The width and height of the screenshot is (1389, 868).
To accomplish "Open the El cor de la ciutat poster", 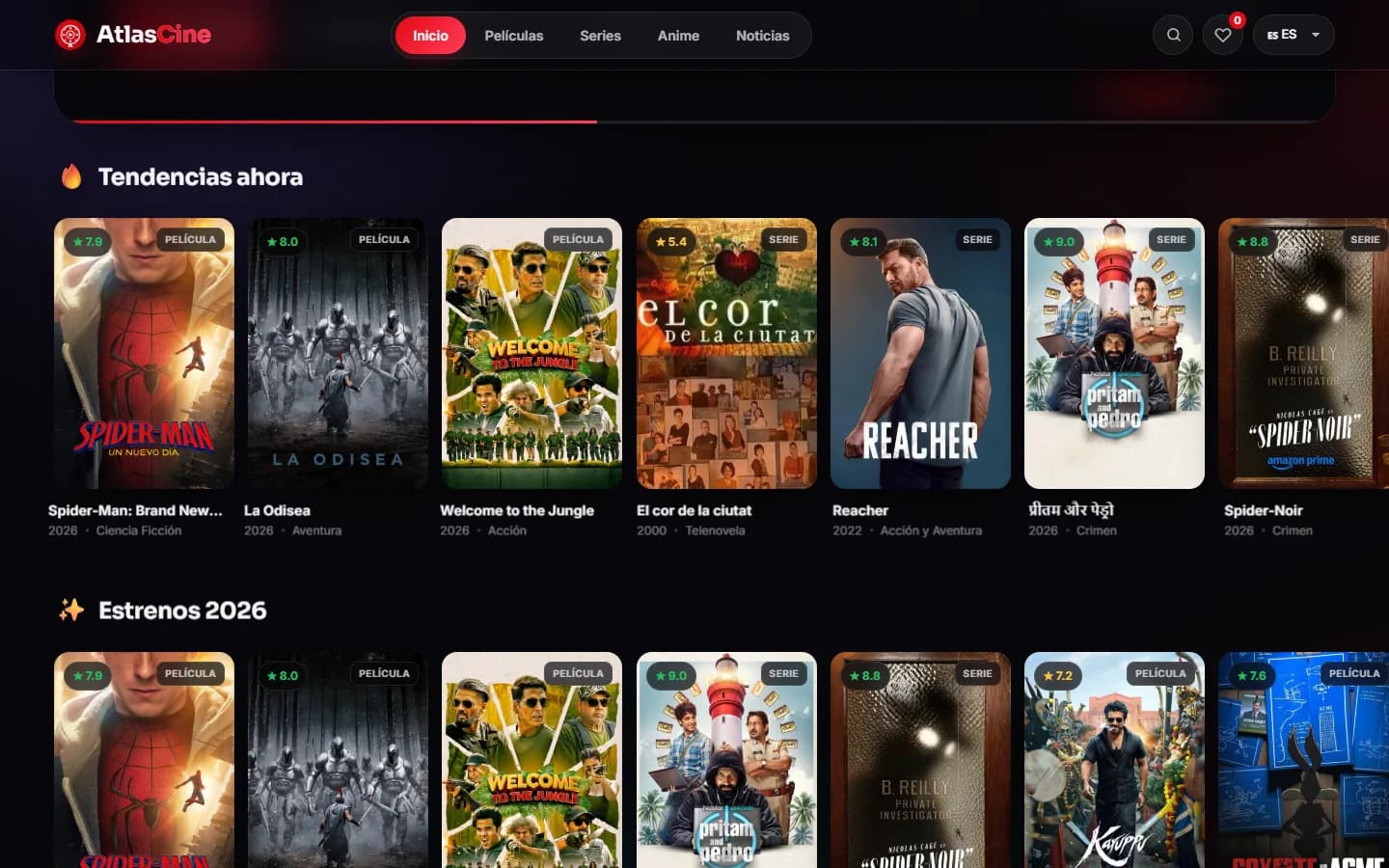I will [726, 353].
